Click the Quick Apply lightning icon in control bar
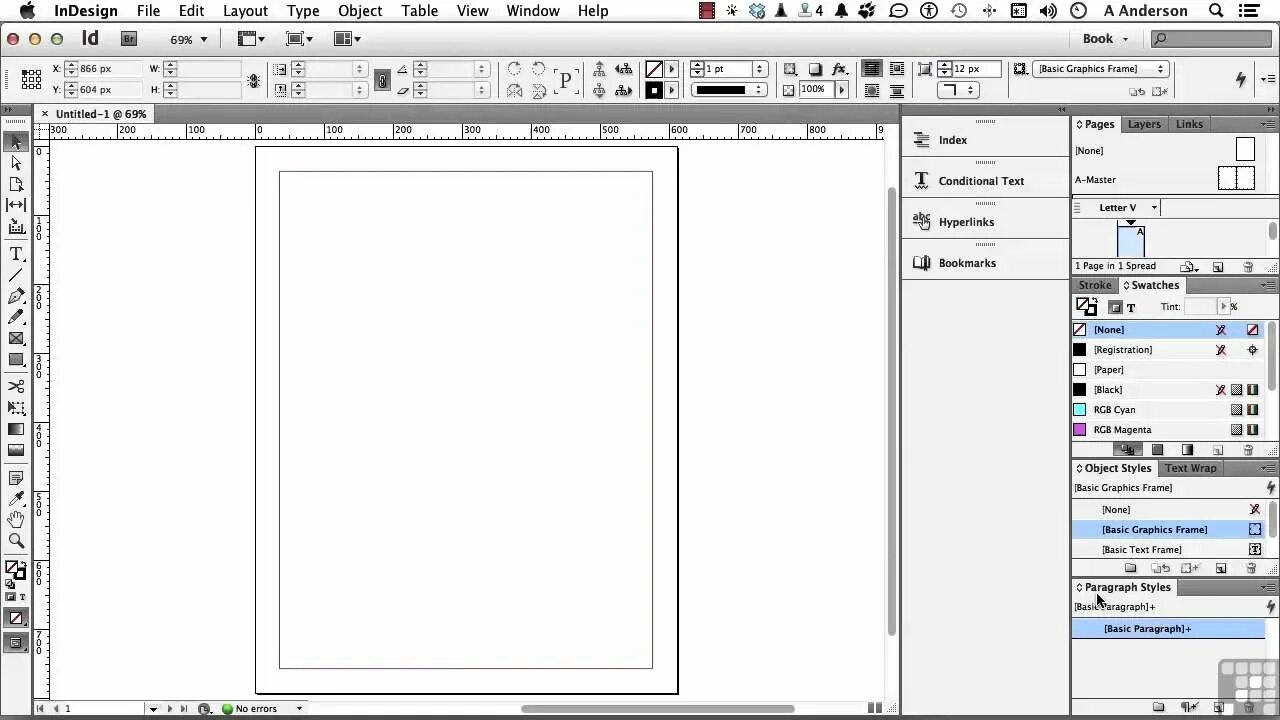This screenshot has width=1280, height=720. [1241, 79]
